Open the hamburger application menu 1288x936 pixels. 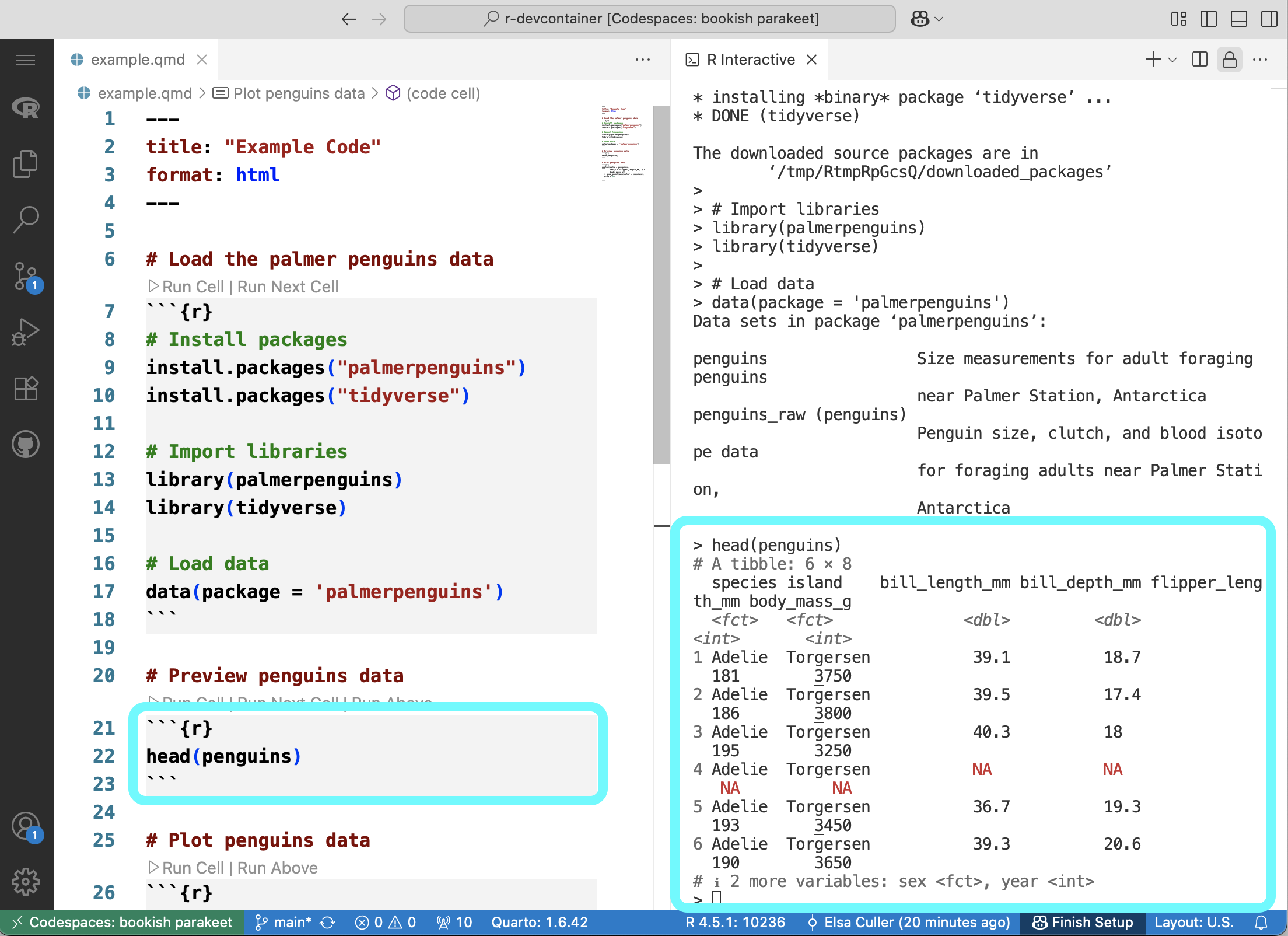26,60
